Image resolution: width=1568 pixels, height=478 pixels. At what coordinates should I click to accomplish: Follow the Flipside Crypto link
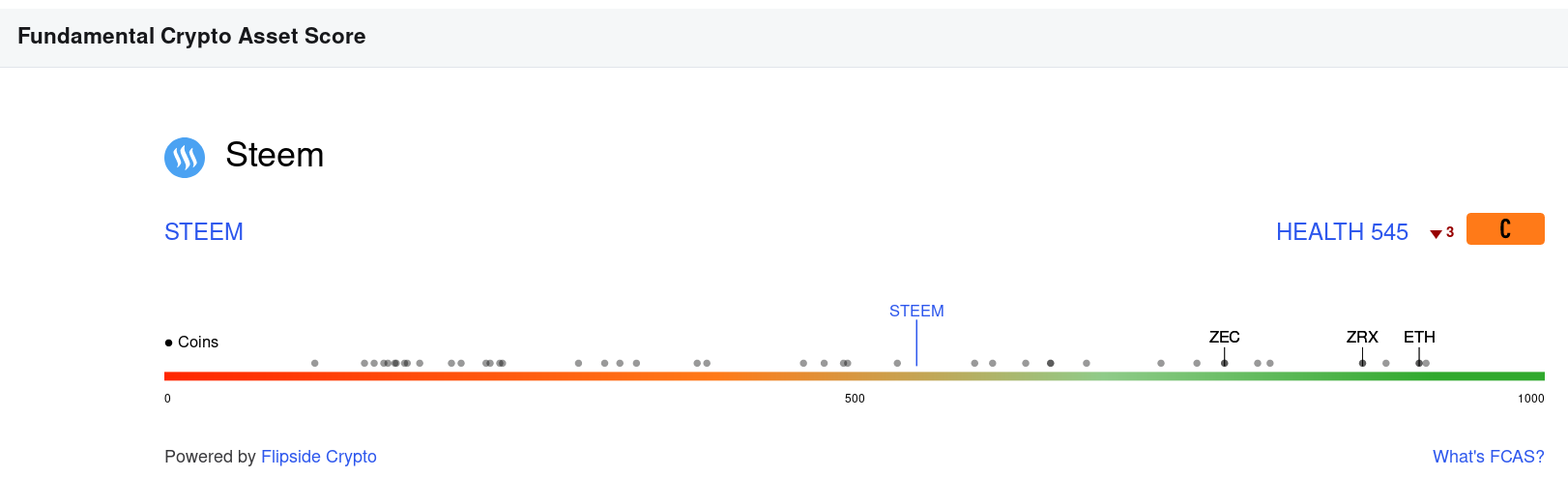pos(319,457)
